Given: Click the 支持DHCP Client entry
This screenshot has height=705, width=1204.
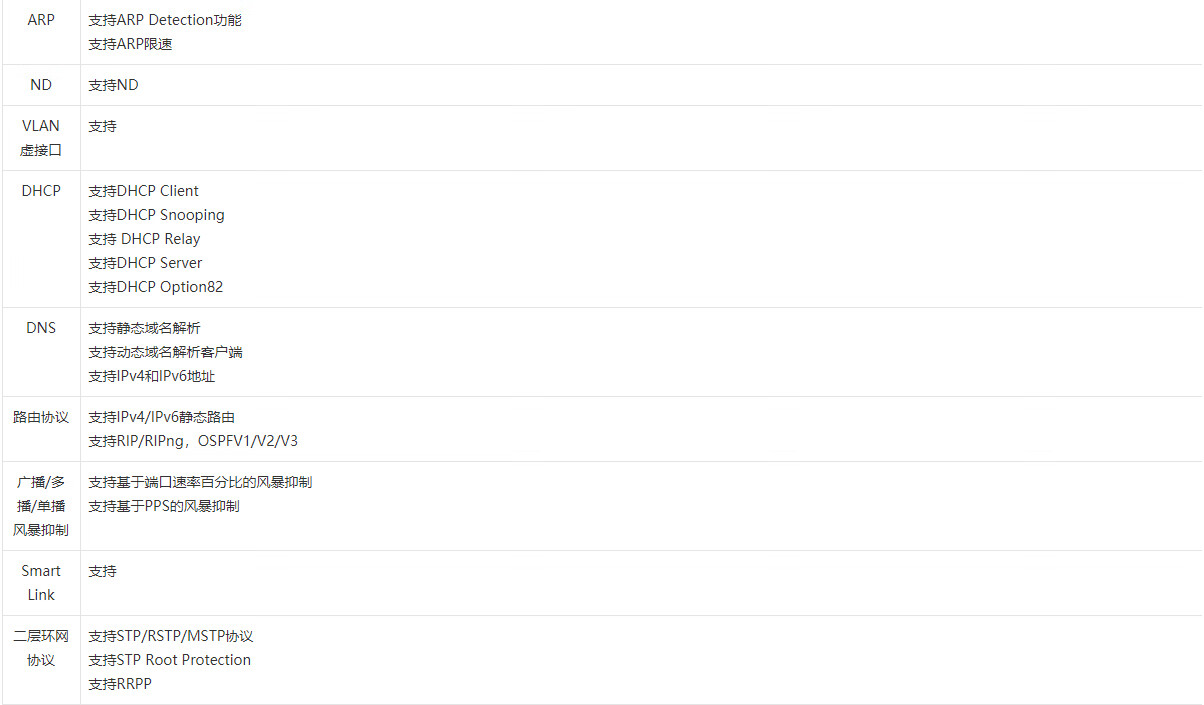Looking at the screenshot, I should pyautogui.click(x=143, y=191).
